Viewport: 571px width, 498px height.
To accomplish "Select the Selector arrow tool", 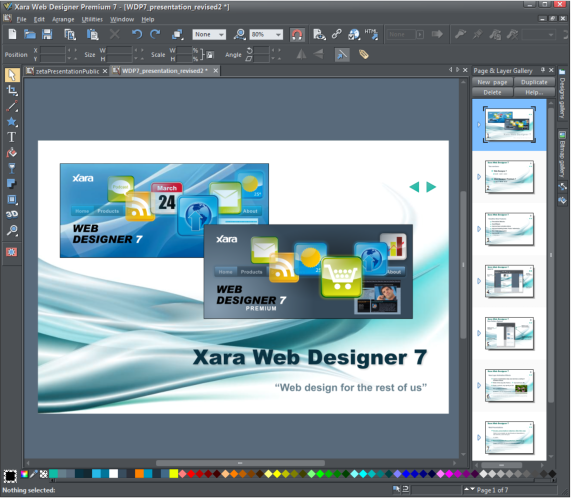I will [12, 75].
